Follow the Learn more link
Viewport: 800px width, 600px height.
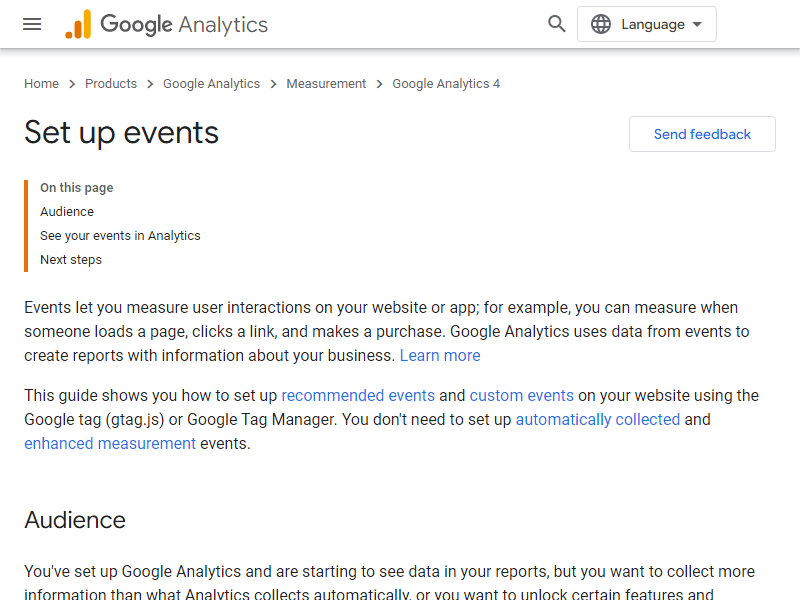(x=440, y=356)
